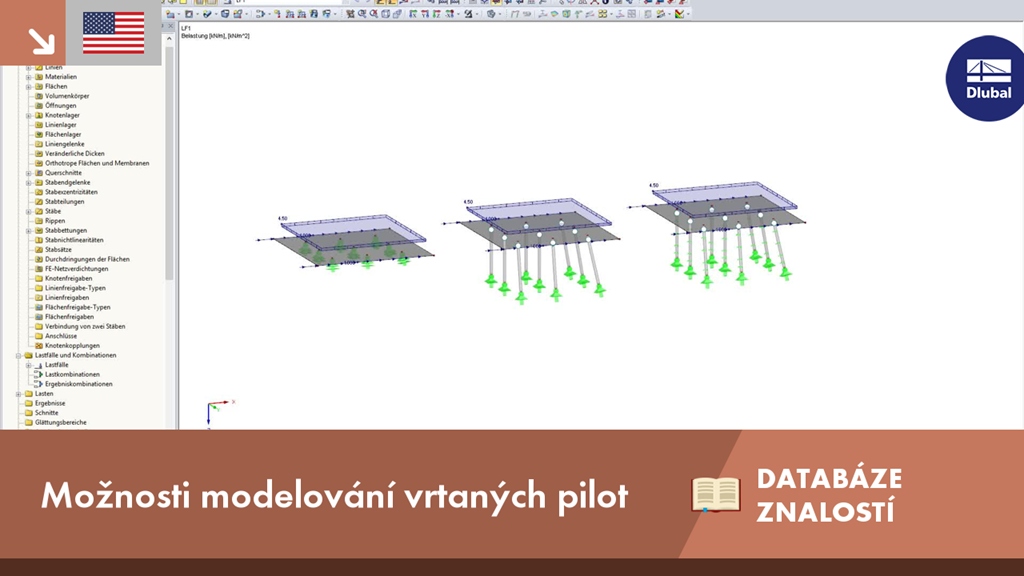This screenshot has height=576, width=1024.
Task: Click the view in Y-direction toolbar icon
Action: tap(425, 14)
